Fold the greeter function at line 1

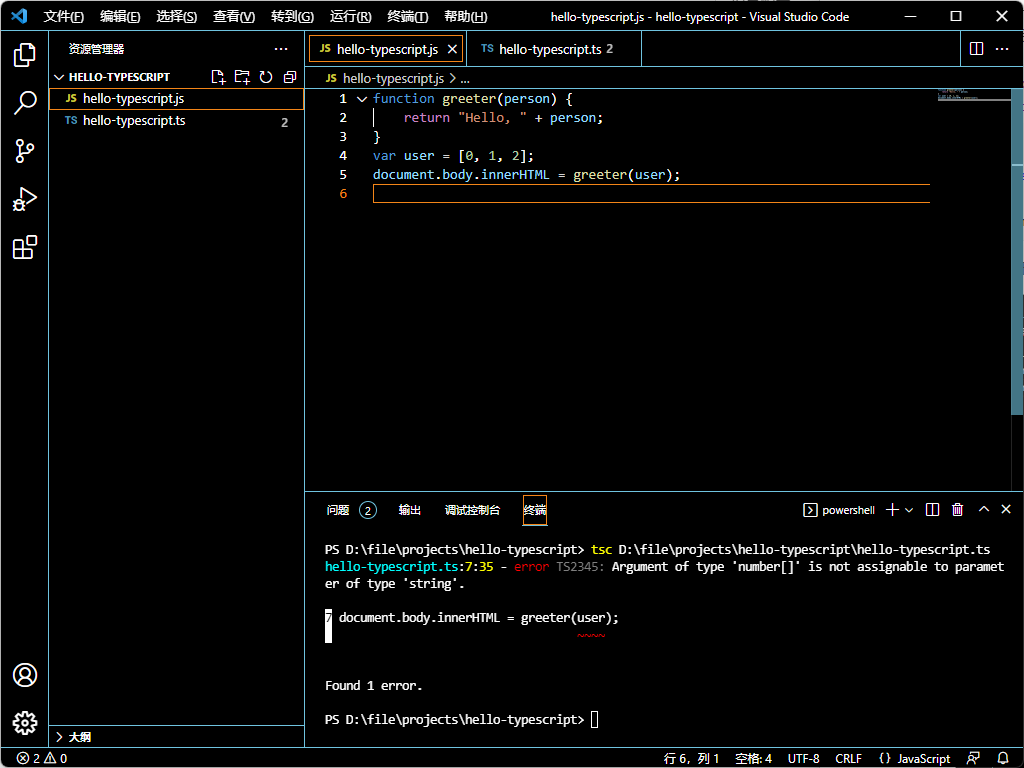pyautogui.click(x=362, y=99)
